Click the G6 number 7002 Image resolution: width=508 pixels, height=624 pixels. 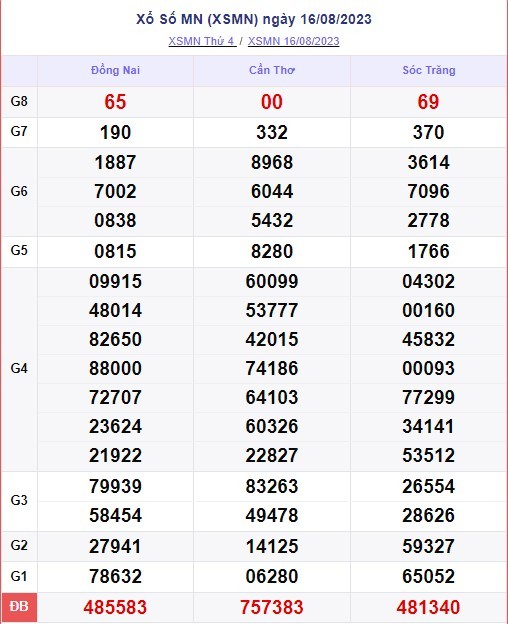(x=115, y=191)
